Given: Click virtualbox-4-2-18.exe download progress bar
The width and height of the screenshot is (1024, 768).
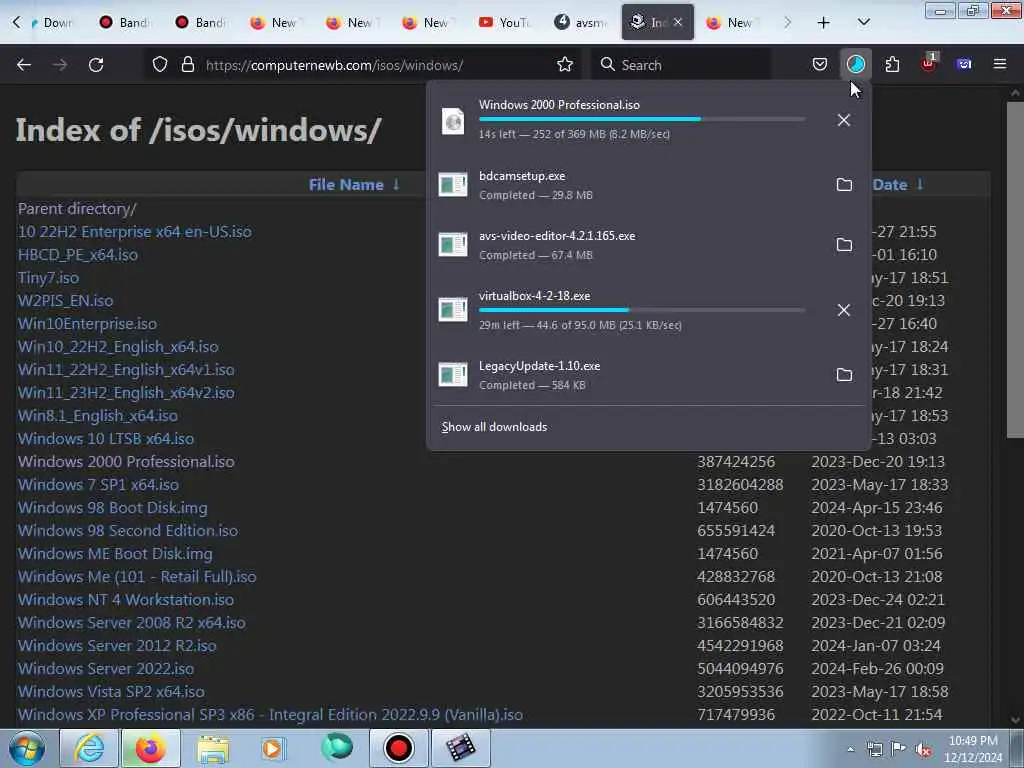Looking at the screenshot, I should coord(642,310).
